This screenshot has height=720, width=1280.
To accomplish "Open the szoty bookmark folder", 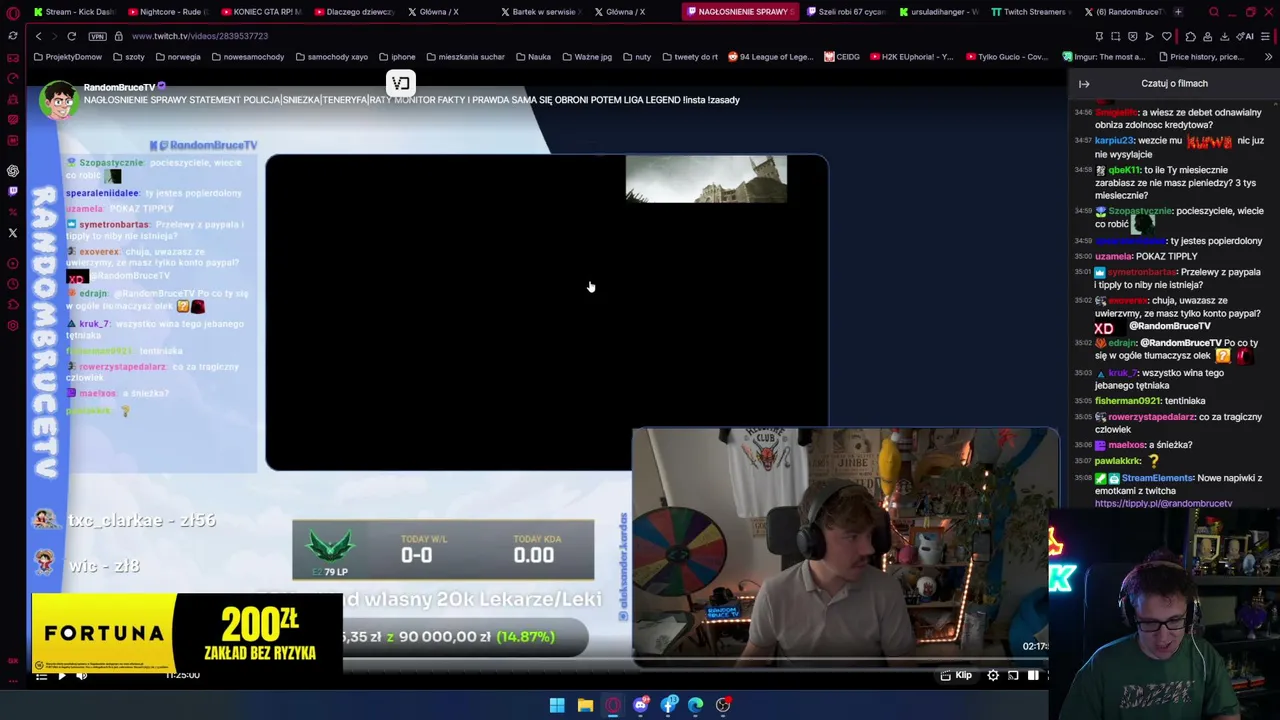I will coord(129,57).
